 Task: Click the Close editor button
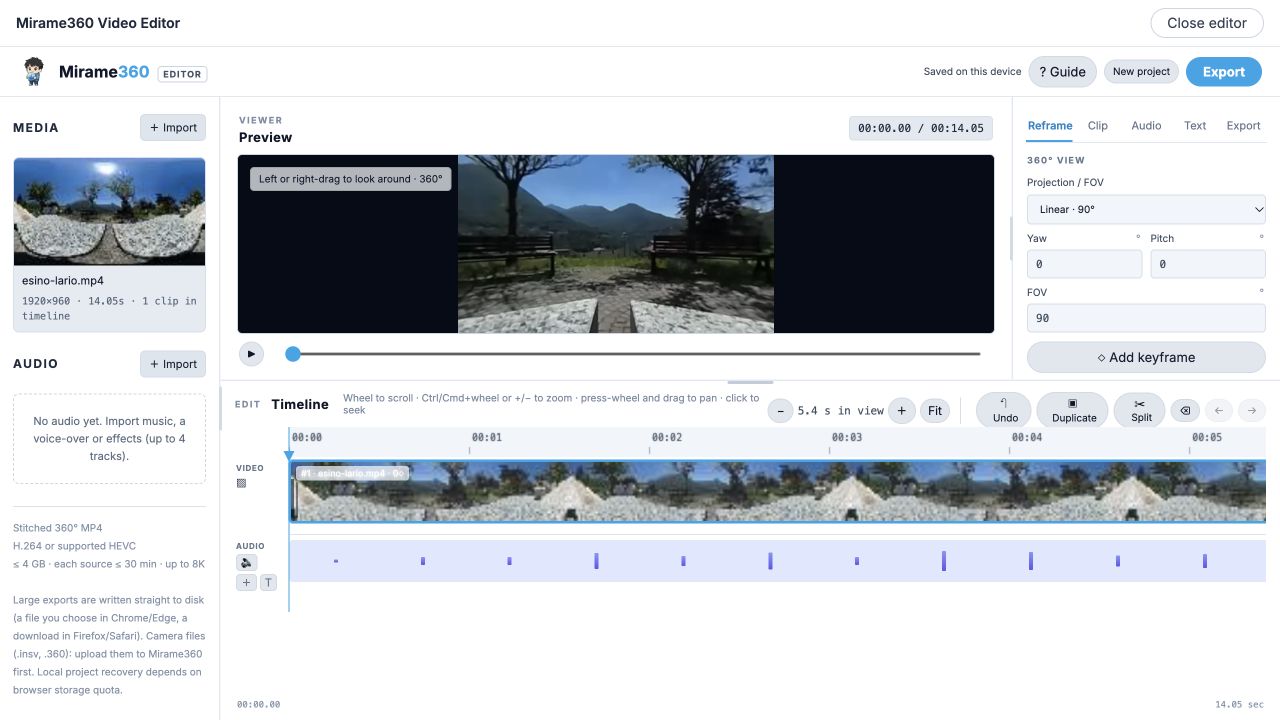(x=1207, y=23)
